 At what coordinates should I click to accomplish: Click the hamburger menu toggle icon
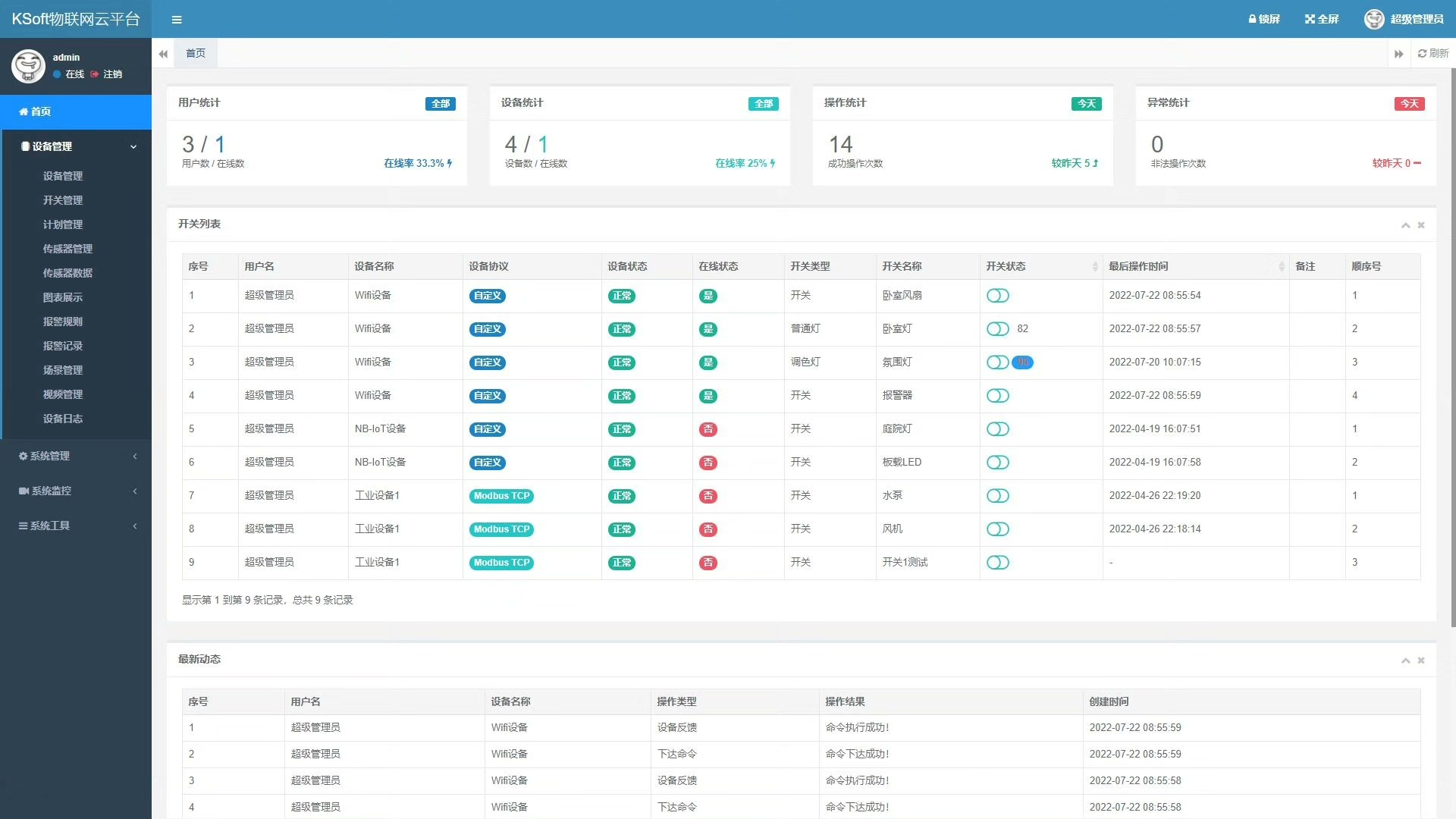[177, 20]
